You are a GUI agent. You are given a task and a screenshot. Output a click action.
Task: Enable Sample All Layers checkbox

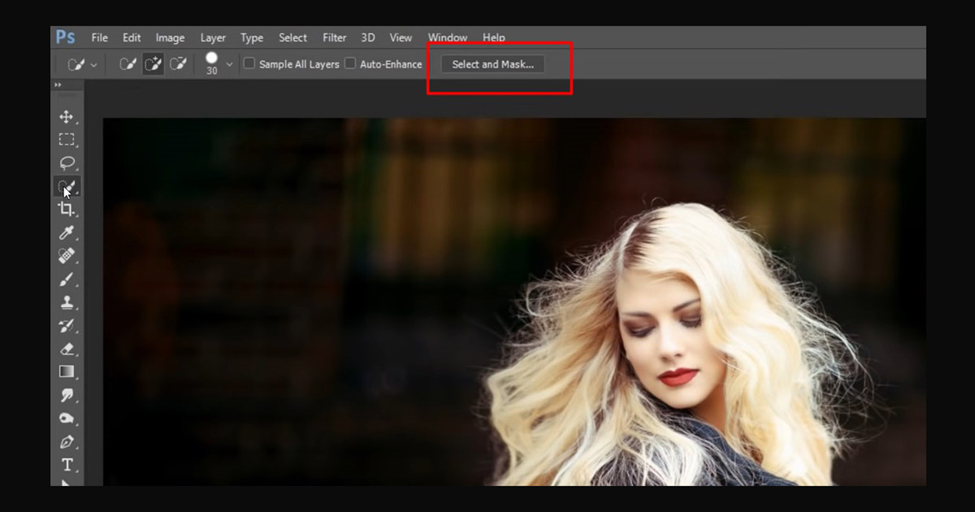tap(249, 63)
